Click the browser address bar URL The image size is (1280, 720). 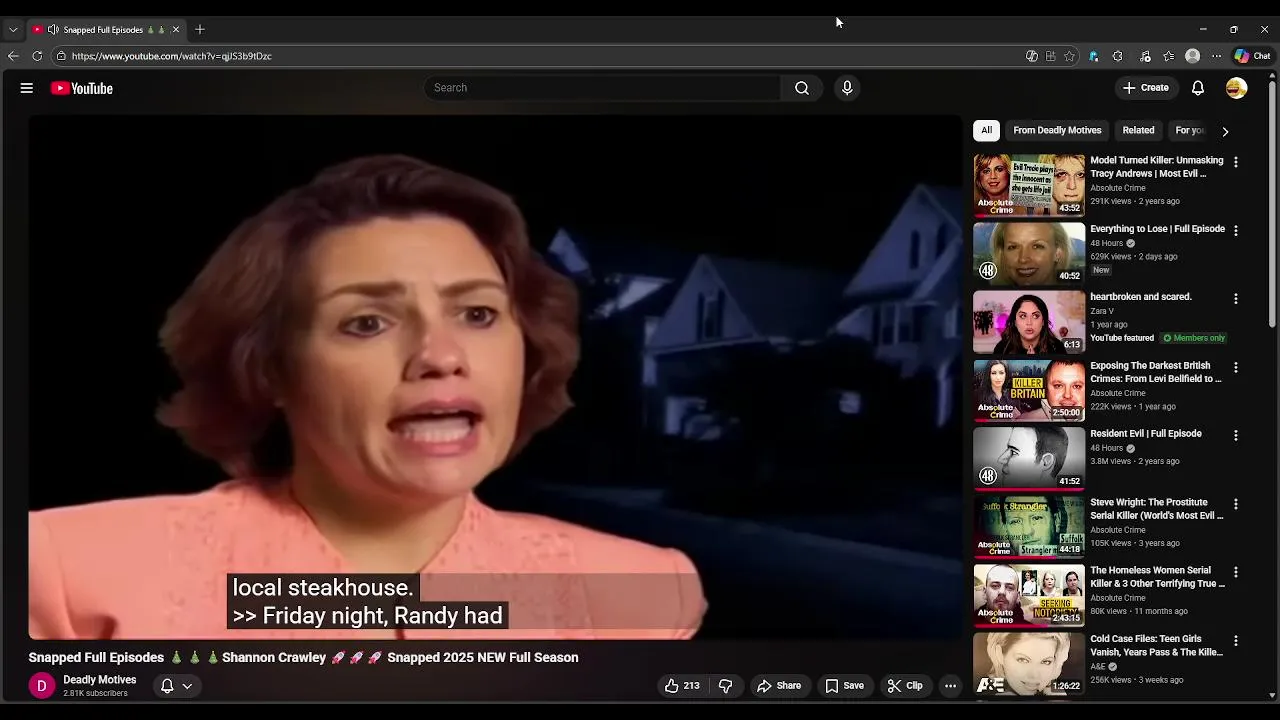172,56
